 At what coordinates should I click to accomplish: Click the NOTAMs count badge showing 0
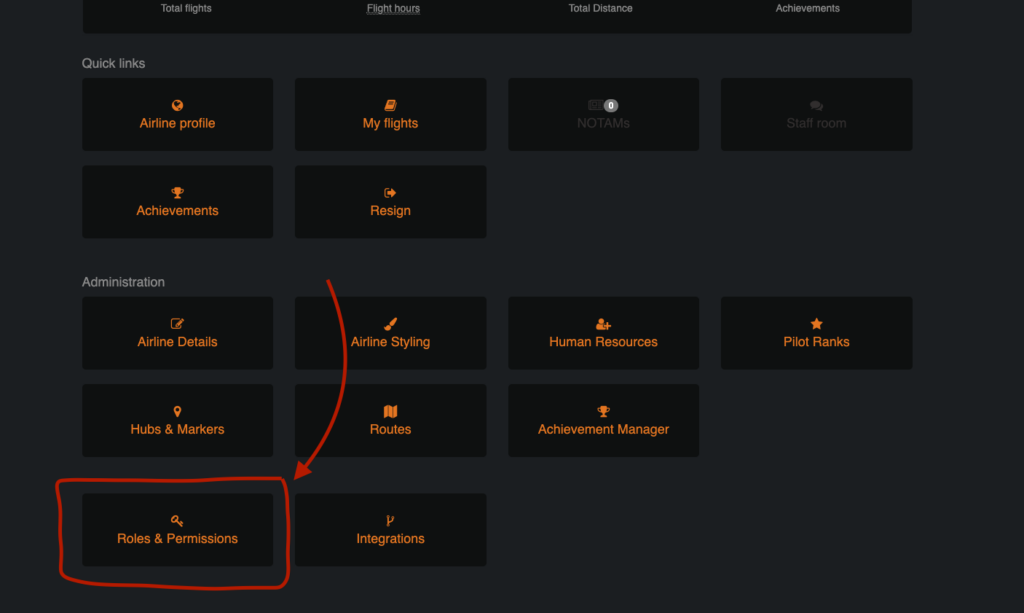[x=611, y=105]
